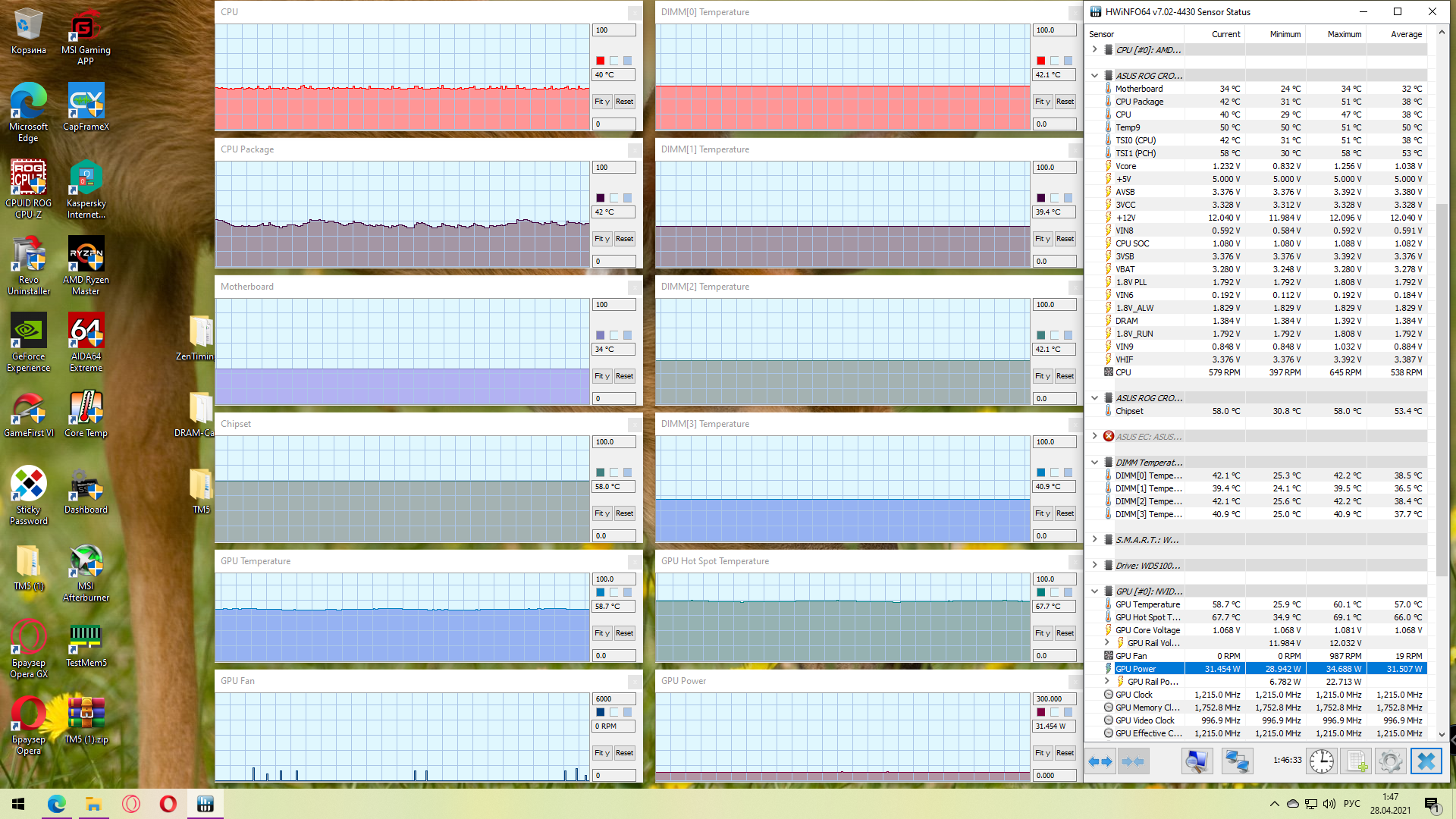Expand the S.M.A.R.T. sensor group
Screen dimensions: 1456x819
point(1094,539)
